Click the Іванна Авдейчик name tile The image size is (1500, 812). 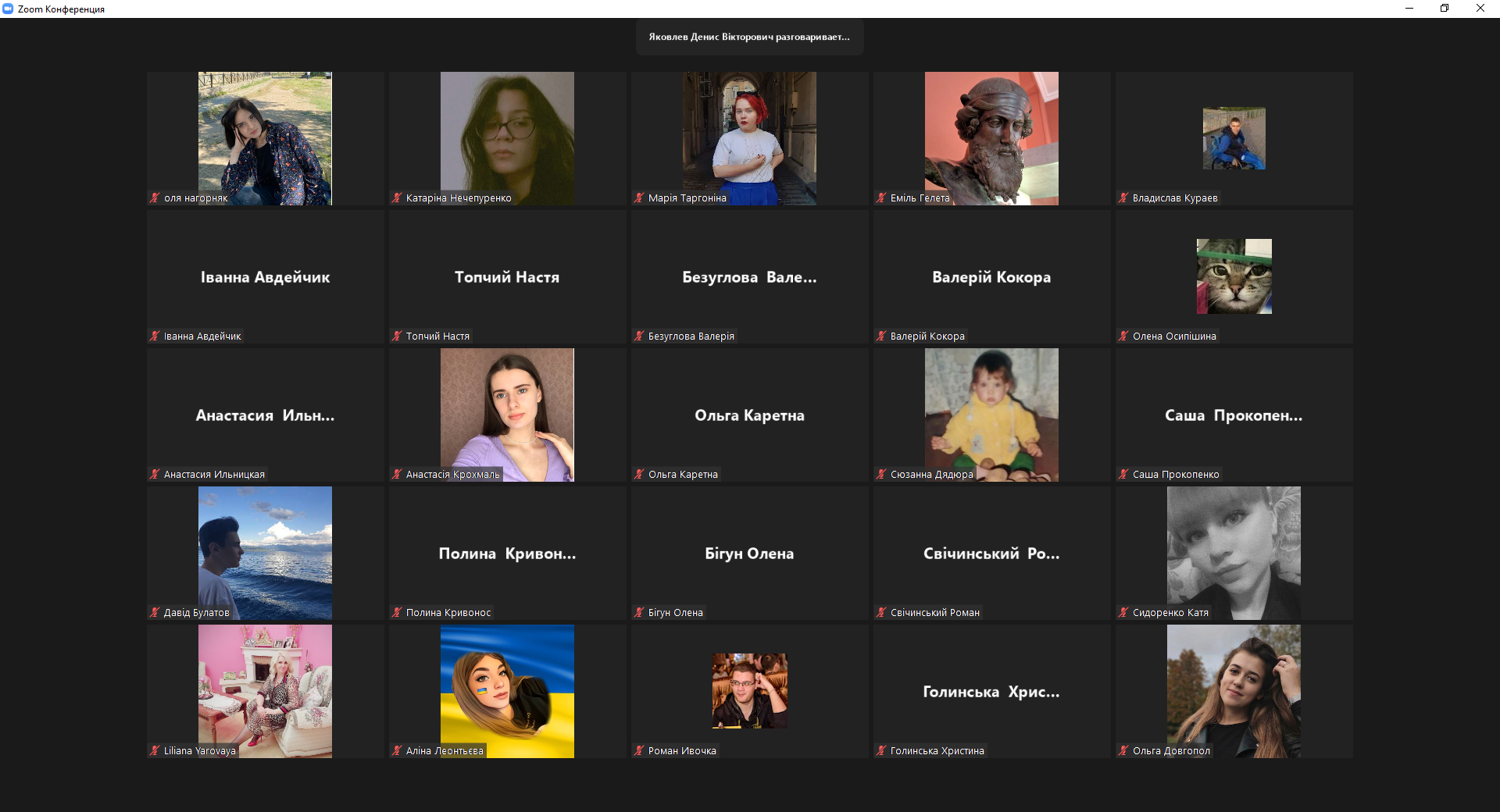point(265,277)
